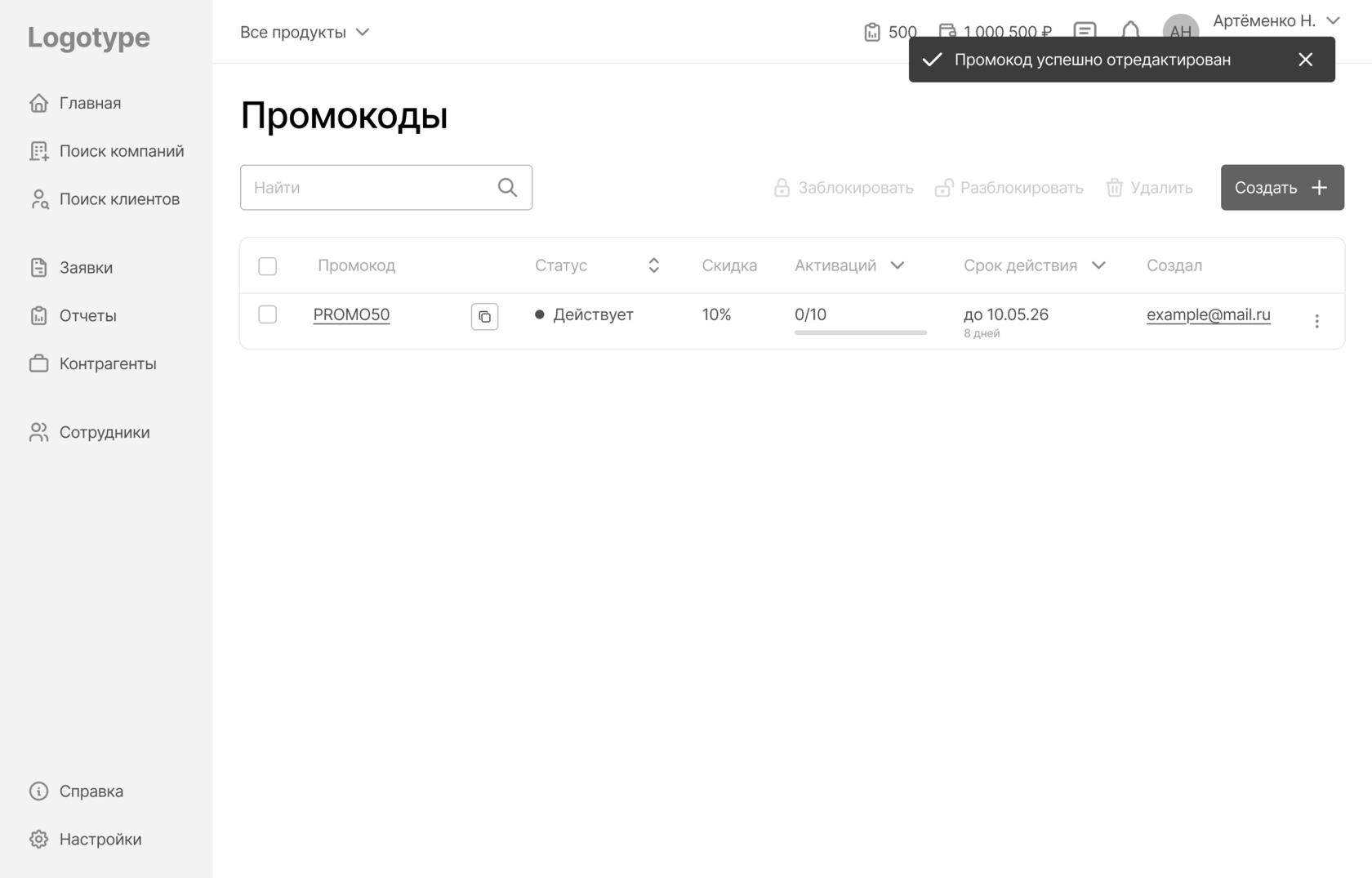Click the Промокоды page heading
Viewport: 1372px width, 878px height.
[x=344, y=115]
